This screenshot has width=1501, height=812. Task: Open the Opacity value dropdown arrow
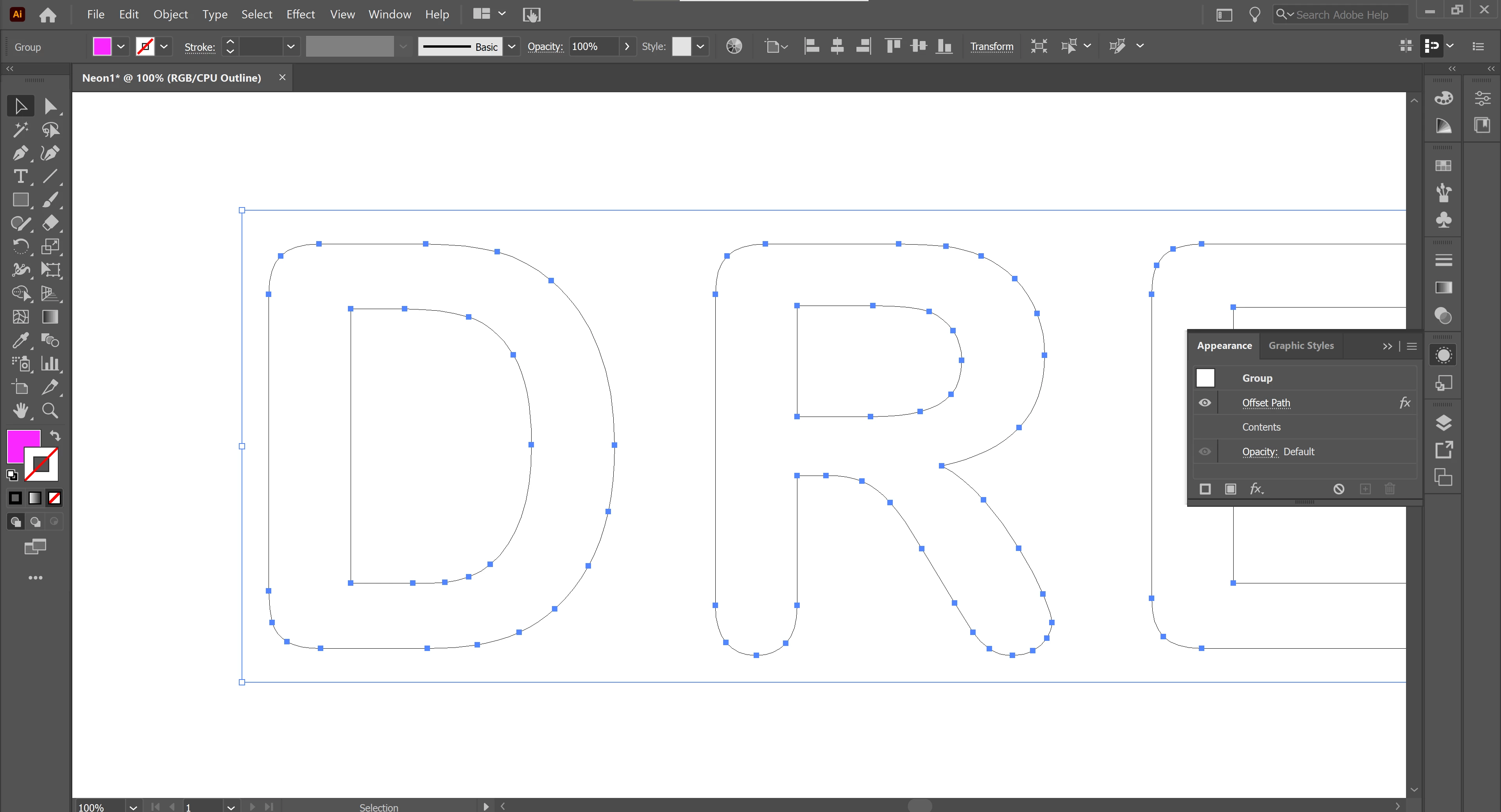coord(627,46)
